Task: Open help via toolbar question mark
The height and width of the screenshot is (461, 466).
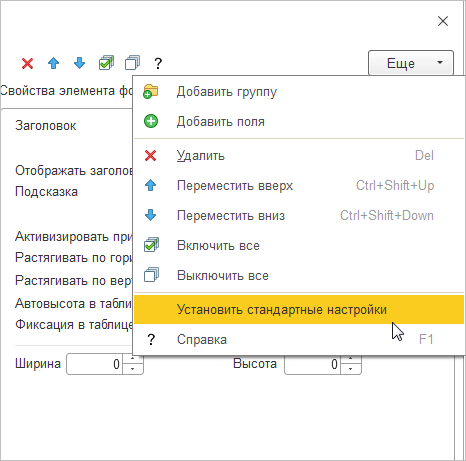Action: click(158, 63)
